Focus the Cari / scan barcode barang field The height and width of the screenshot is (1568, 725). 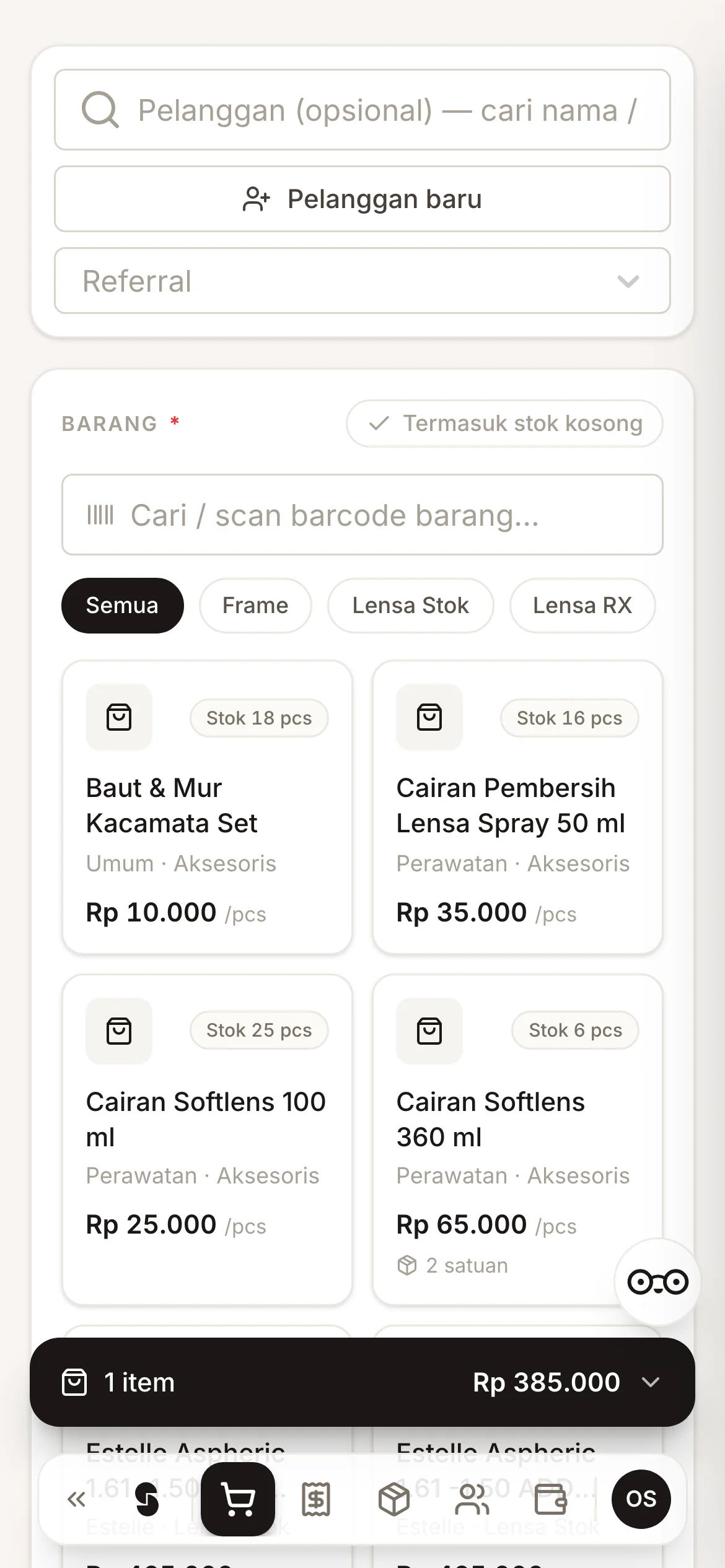click(362, 515)
